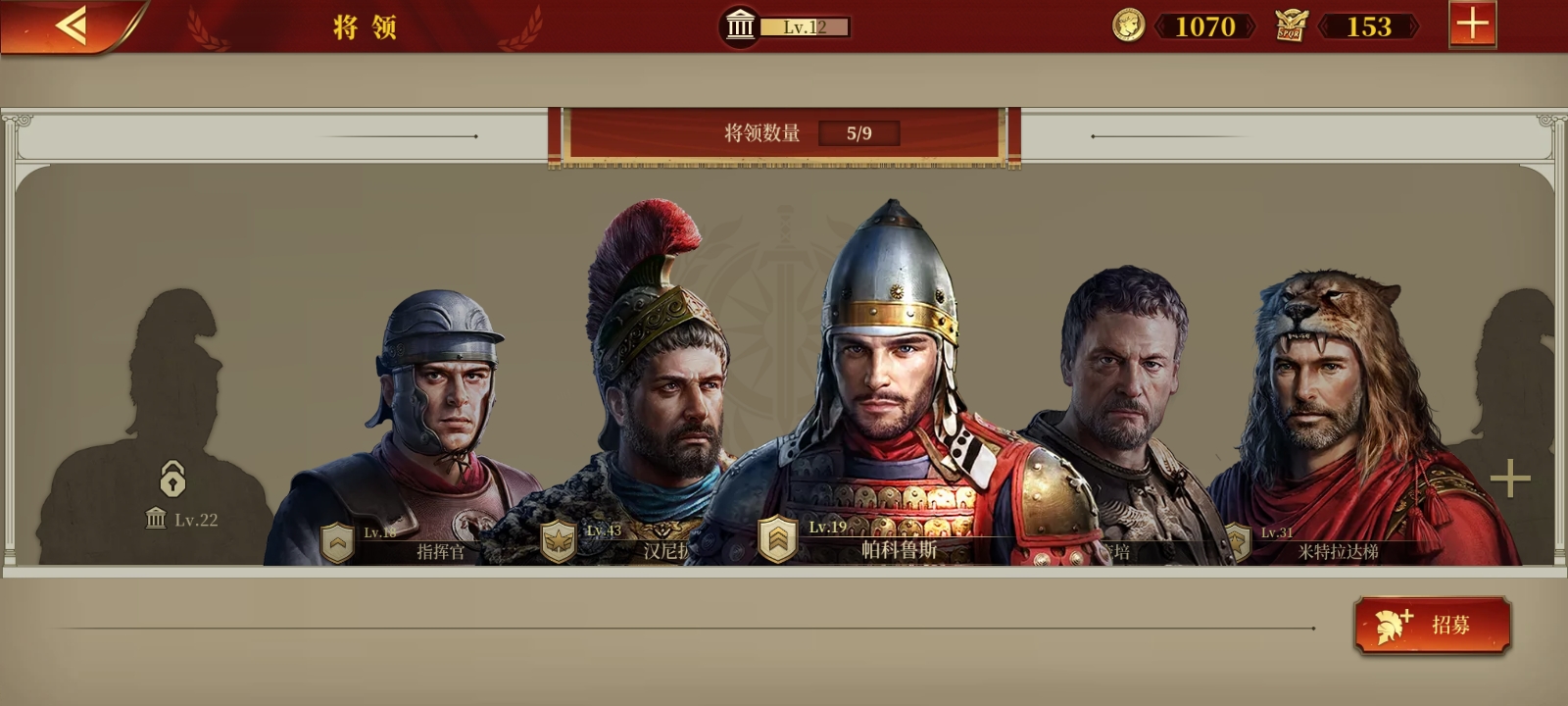Go back using the arrow icon
This screenshot has width=1568, height=706.
(72, 25)
